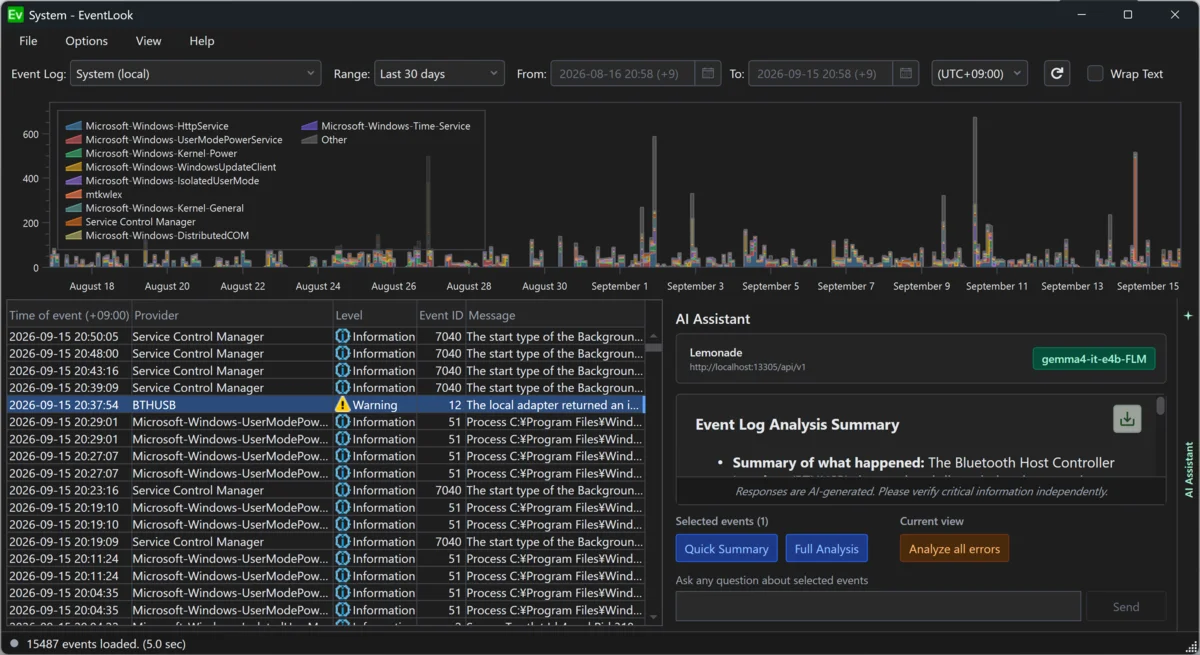
Task: Sort by the Message column header
Action: pos(555,315)
